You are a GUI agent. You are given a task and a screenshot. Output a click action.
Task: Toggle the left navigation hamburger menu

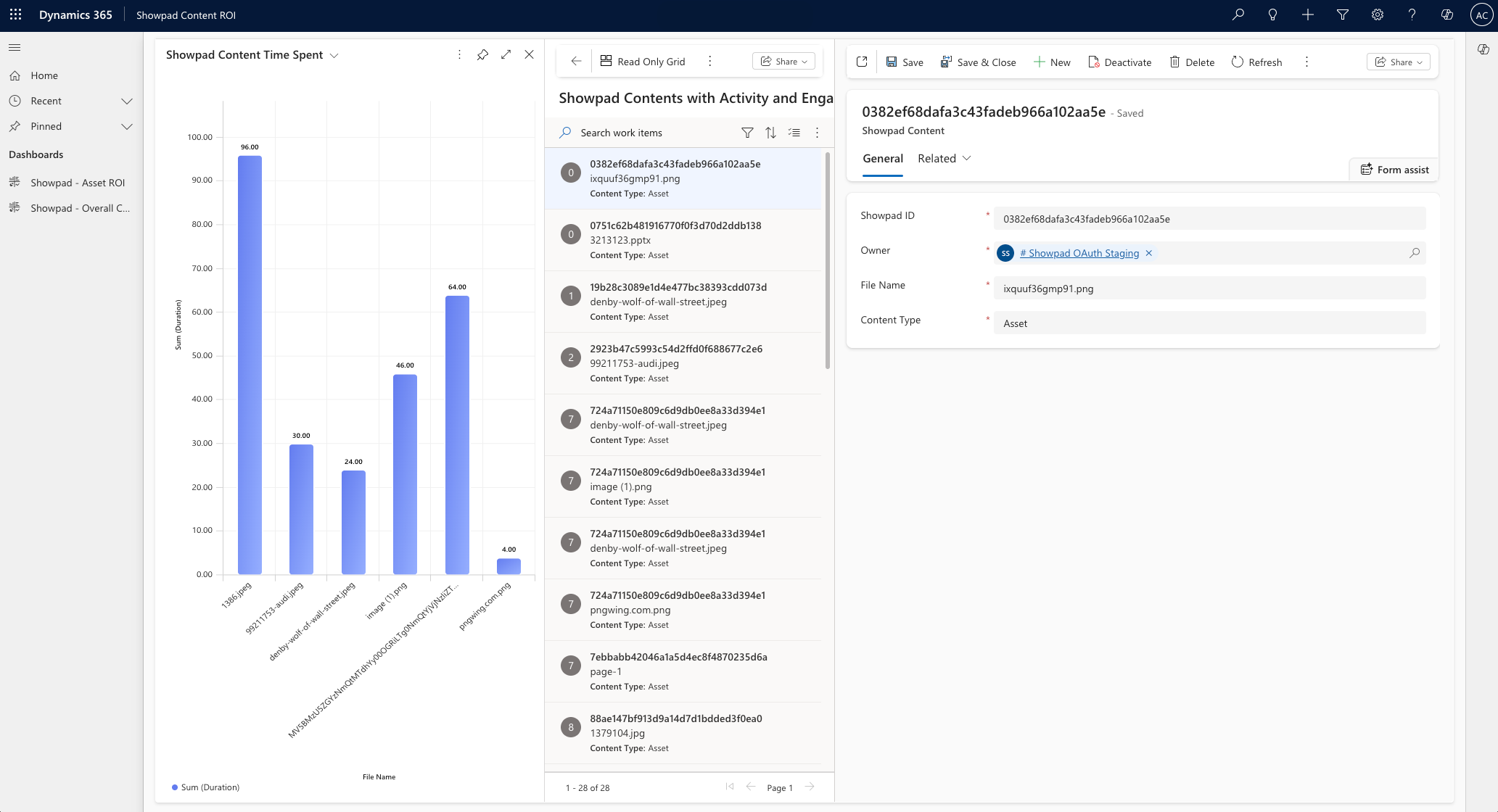tap(15, 48)
